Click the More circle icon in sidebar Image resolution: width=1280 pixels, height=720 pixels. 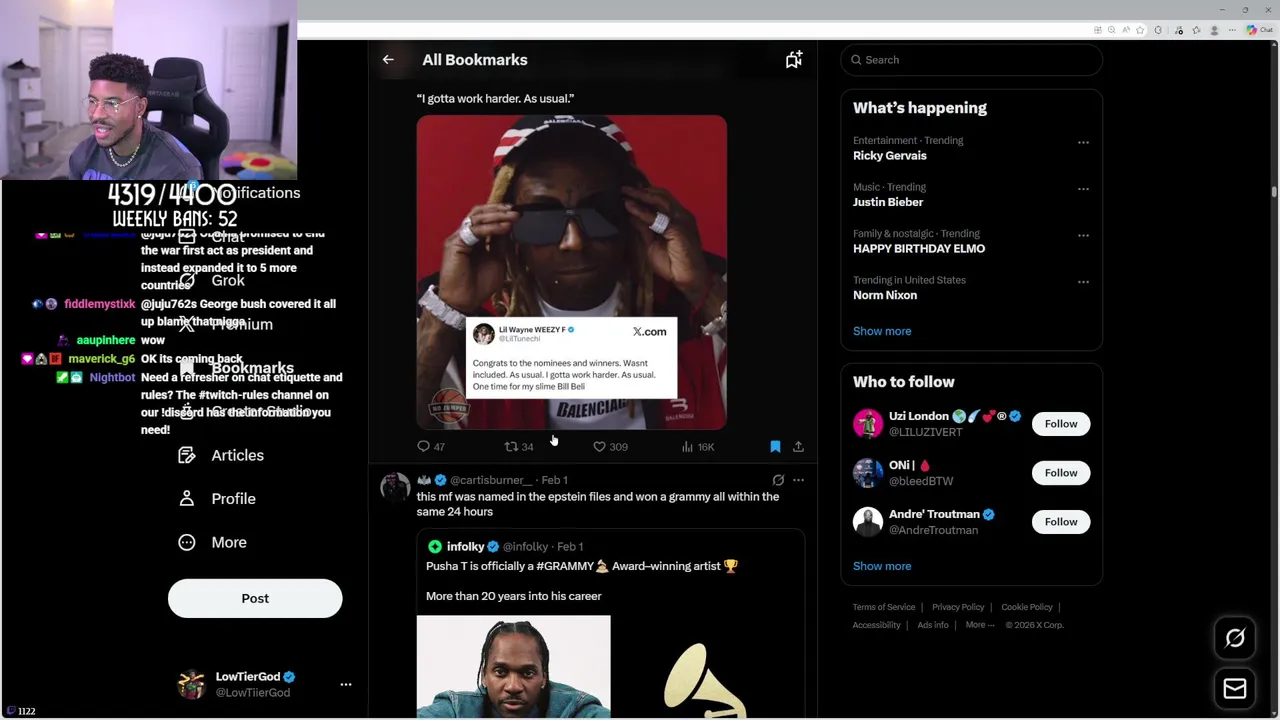coord(187,542)
